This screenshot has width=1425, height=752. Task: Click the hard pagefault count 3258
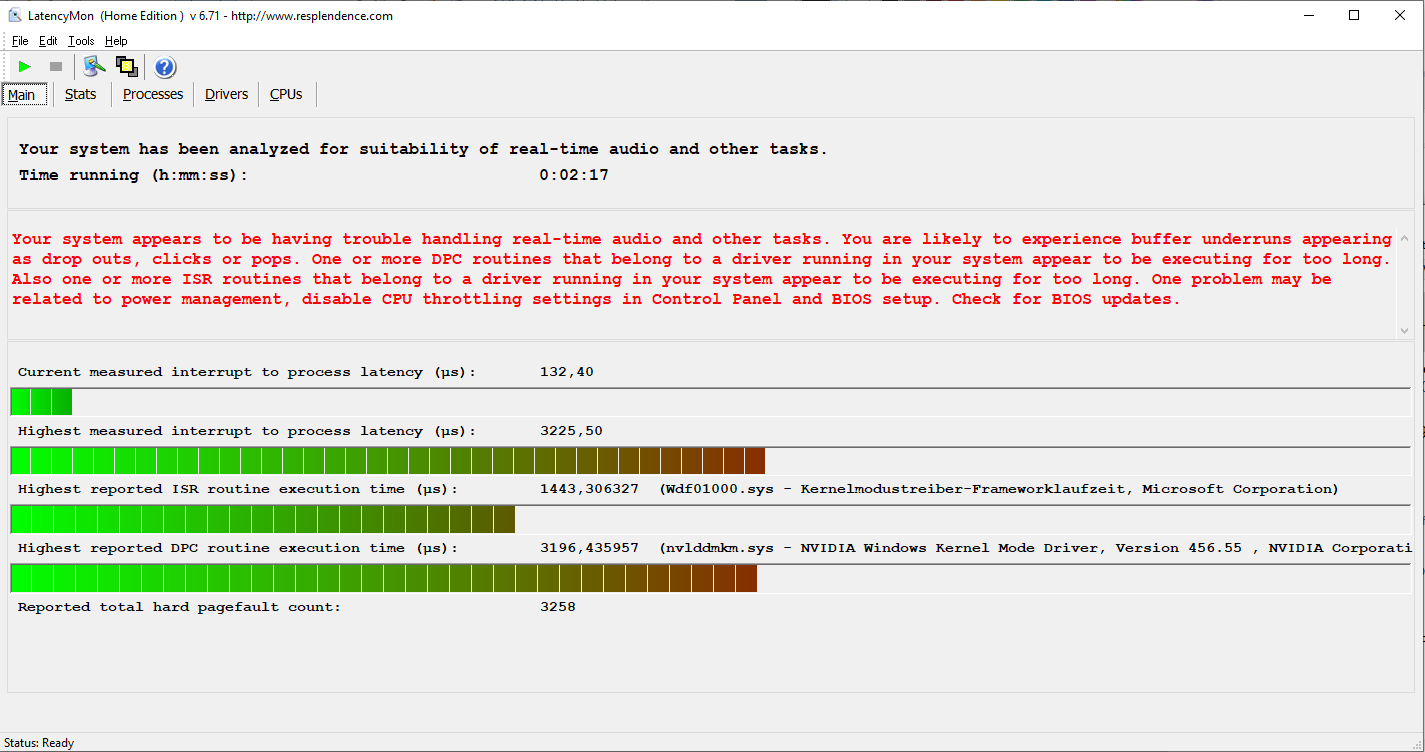[557, 607]
